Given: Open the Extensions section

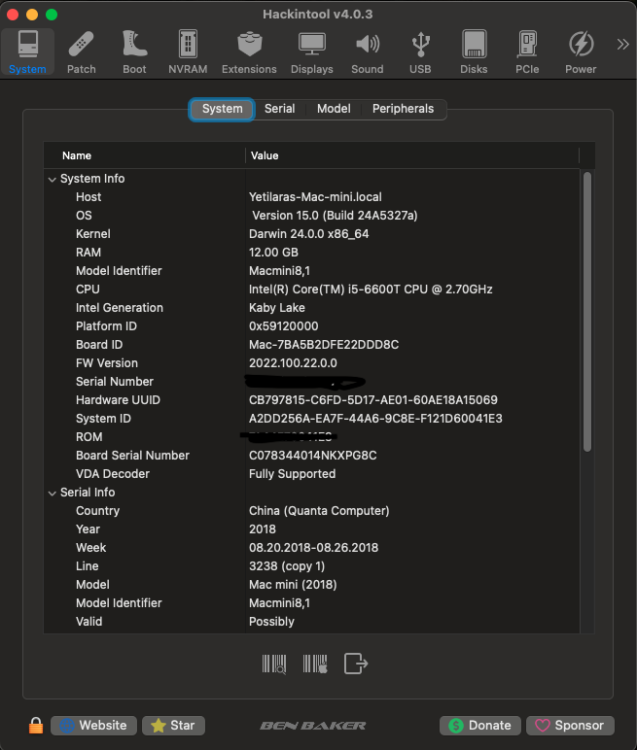Looking at the screenshot, I should pos(249,52).
